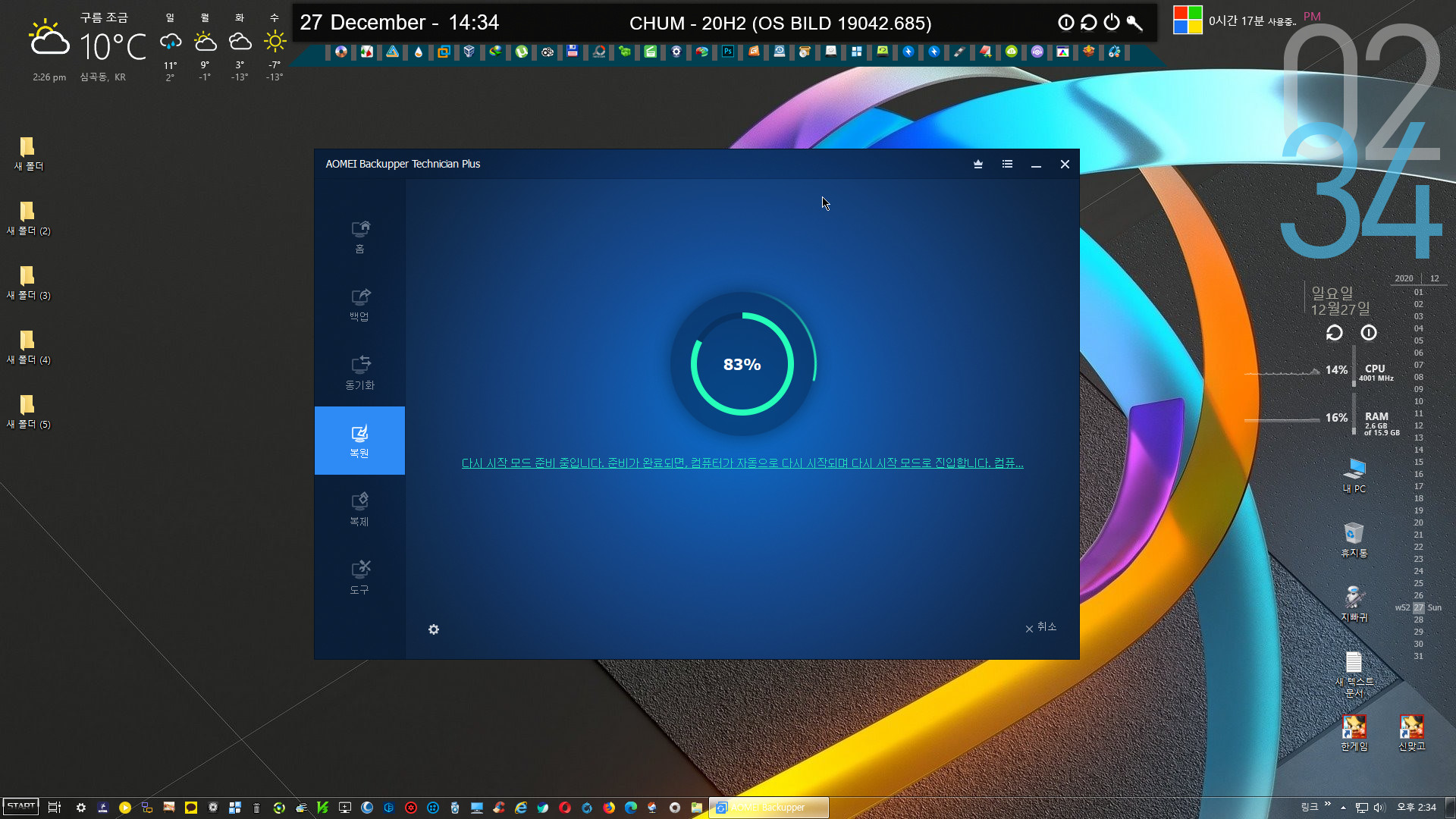Viewport: 1456px width, 819px height.
Task: Select day 27 Sun in the calendar widget
Action: click(x=1418, y=607)
